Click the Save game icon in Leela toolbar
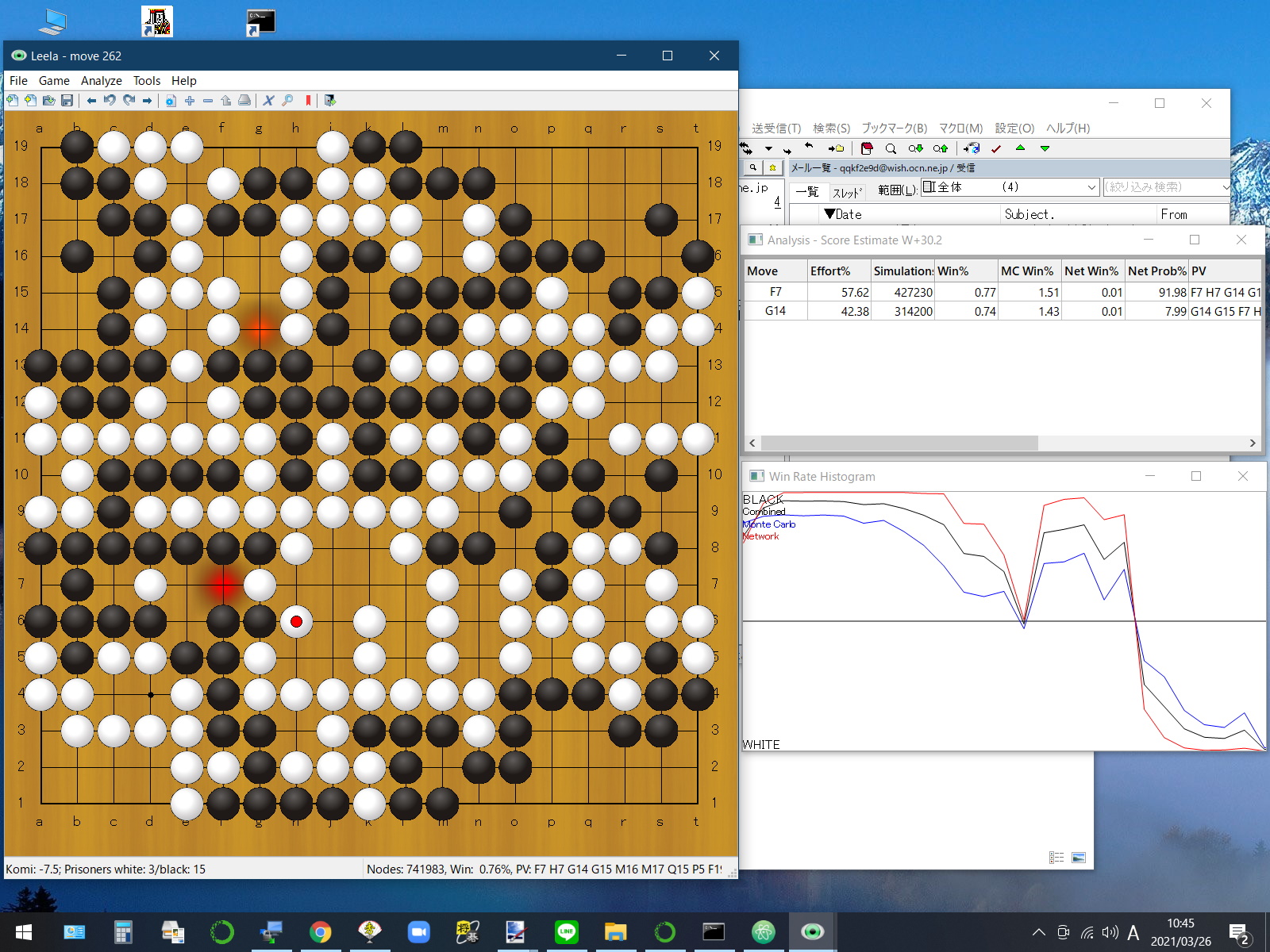 [x=67, y=101]
